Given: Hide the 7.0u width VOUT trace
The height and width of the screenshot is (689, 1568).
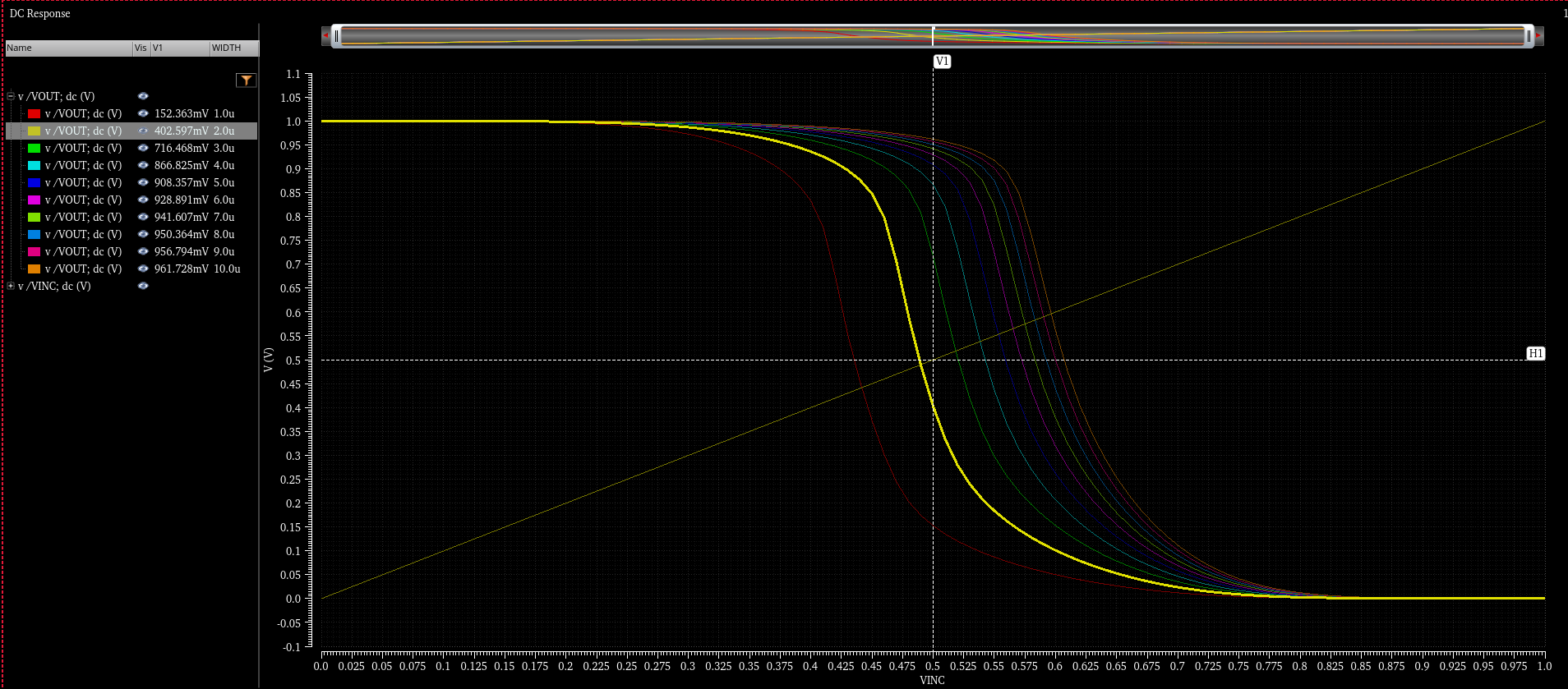Looking at the screenshot, I should [143, 217].
